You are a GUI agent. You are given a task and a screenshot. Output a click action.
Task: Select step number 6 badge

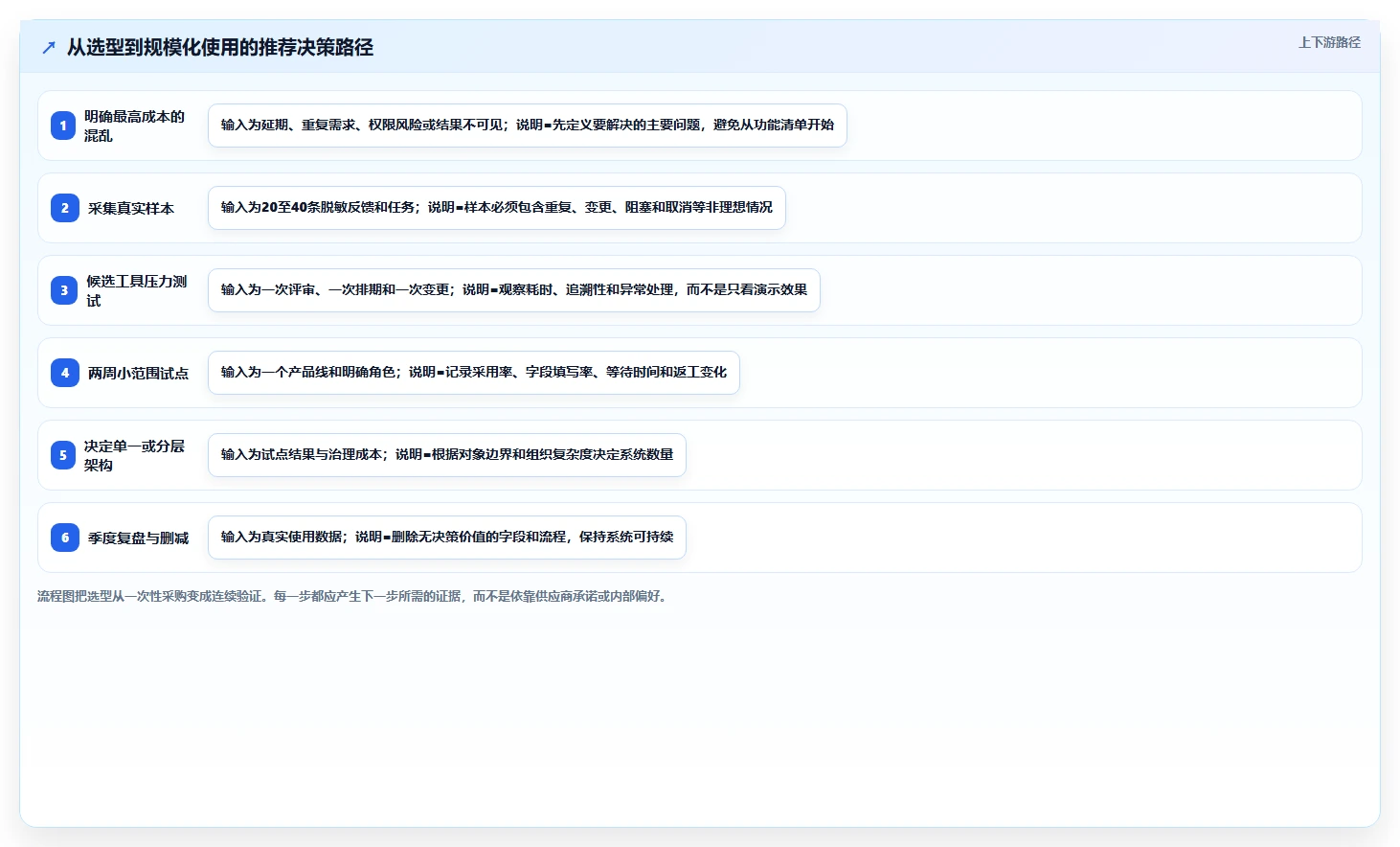65,538
